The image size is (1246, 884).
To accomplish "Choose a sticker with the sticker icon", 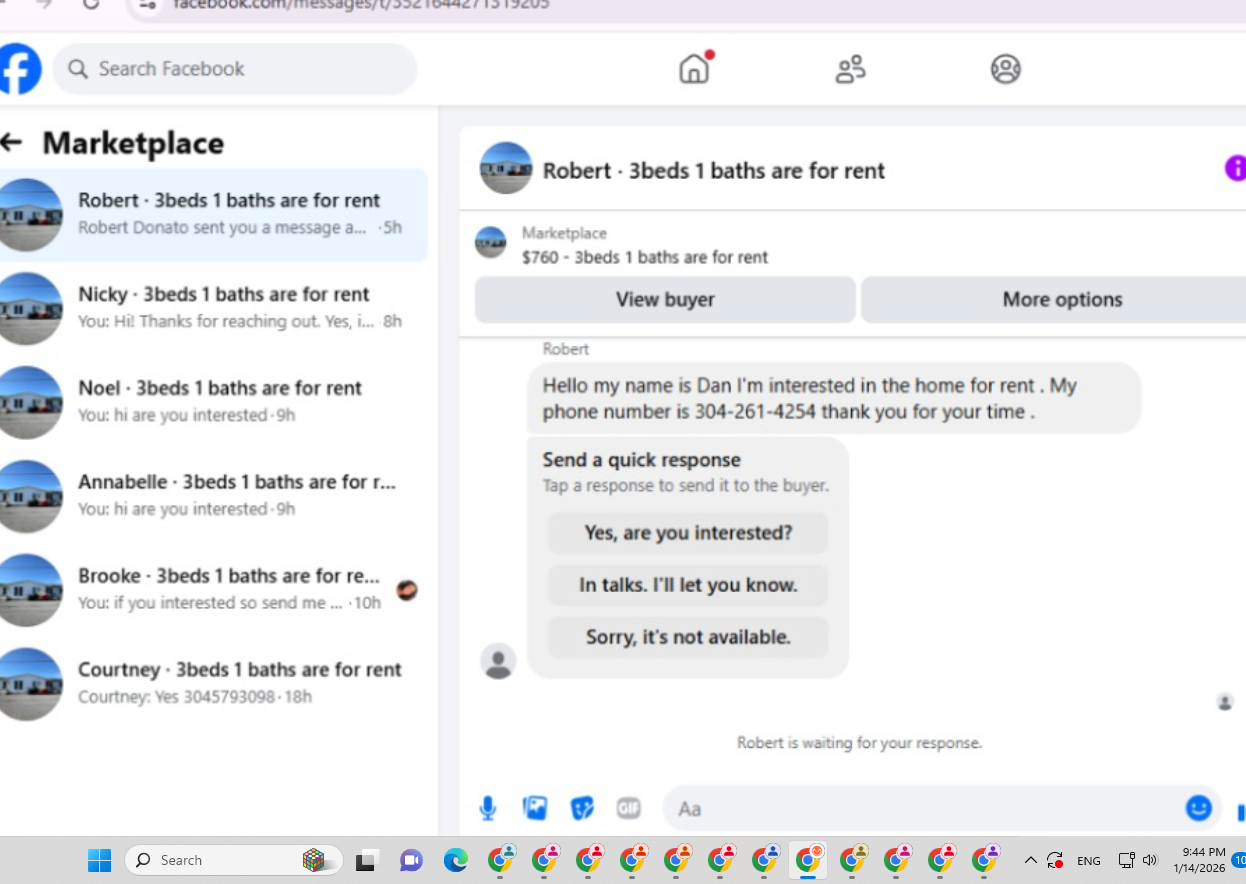I will (x=582, y=808).
